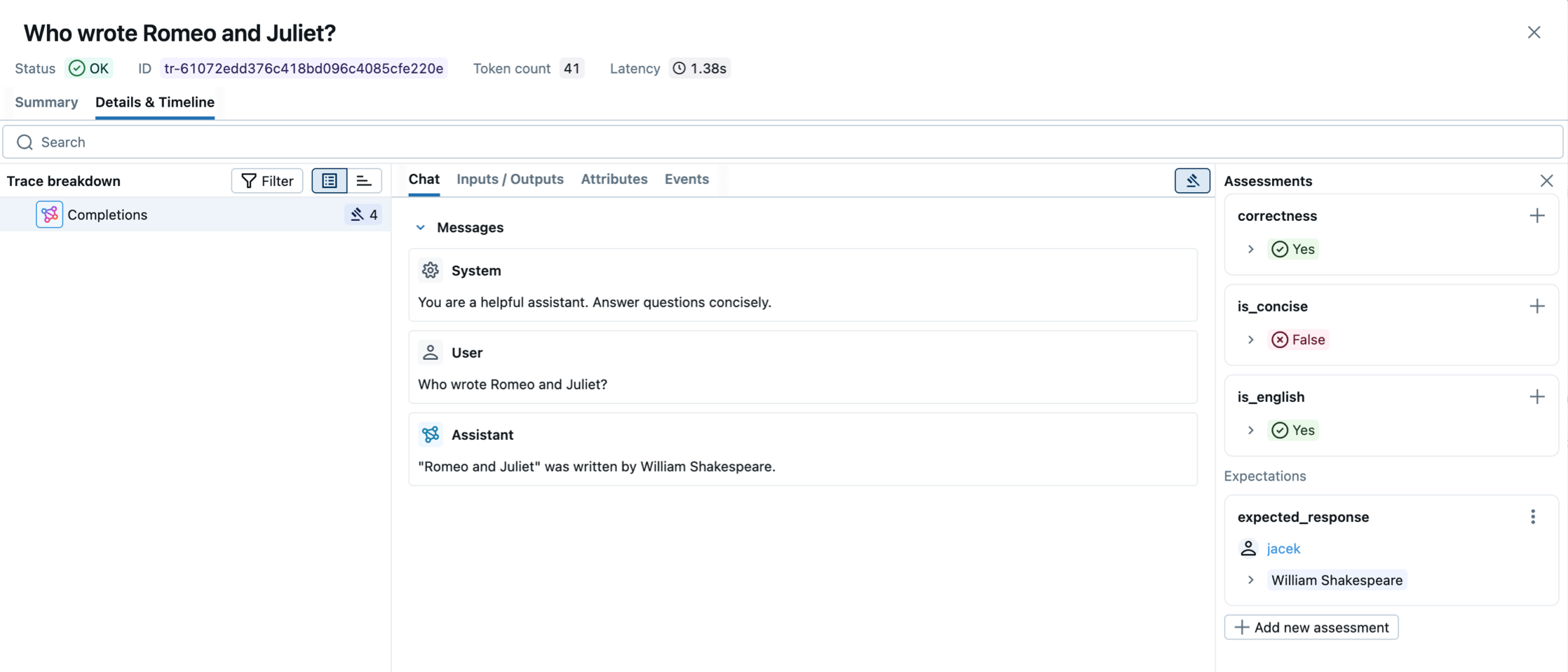Click plus icon next to correctness
The height and width of the screenshot is (672, 1568).
[x=1536, y=216]
